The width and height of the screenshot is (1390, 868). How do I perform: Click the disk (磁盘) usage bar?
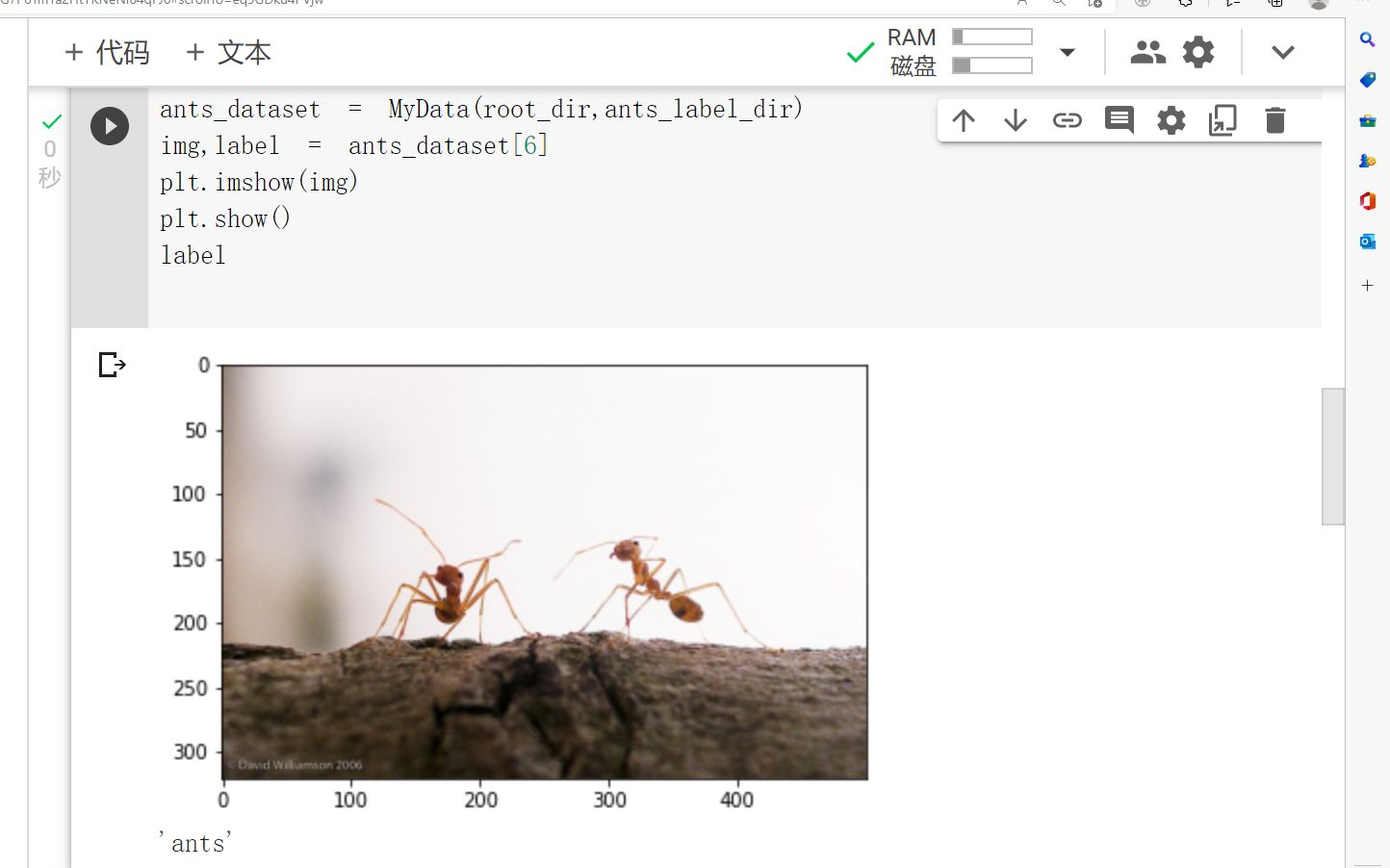coord(992,65)
